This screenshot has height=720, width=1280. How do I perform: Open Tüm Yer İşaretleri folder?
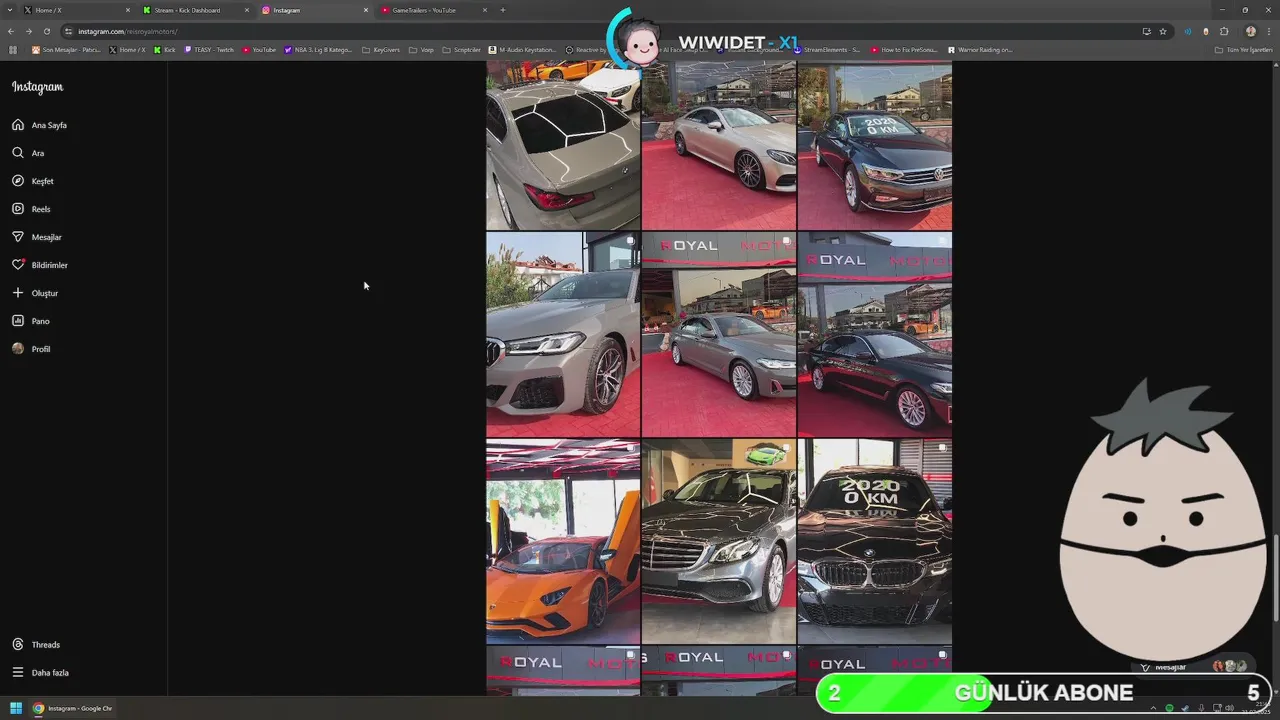coord(1243,49)
